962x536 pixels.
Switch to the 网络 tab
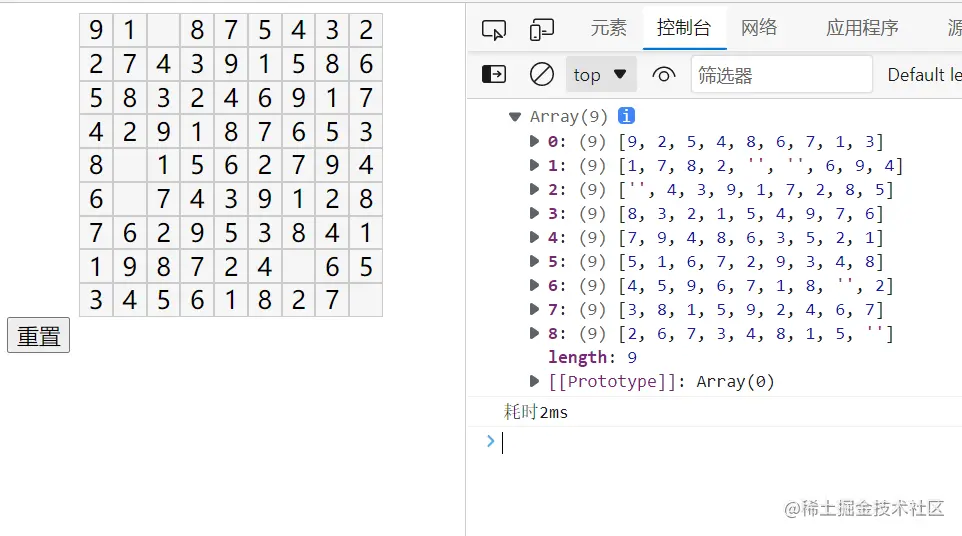(x=758, y=28)
